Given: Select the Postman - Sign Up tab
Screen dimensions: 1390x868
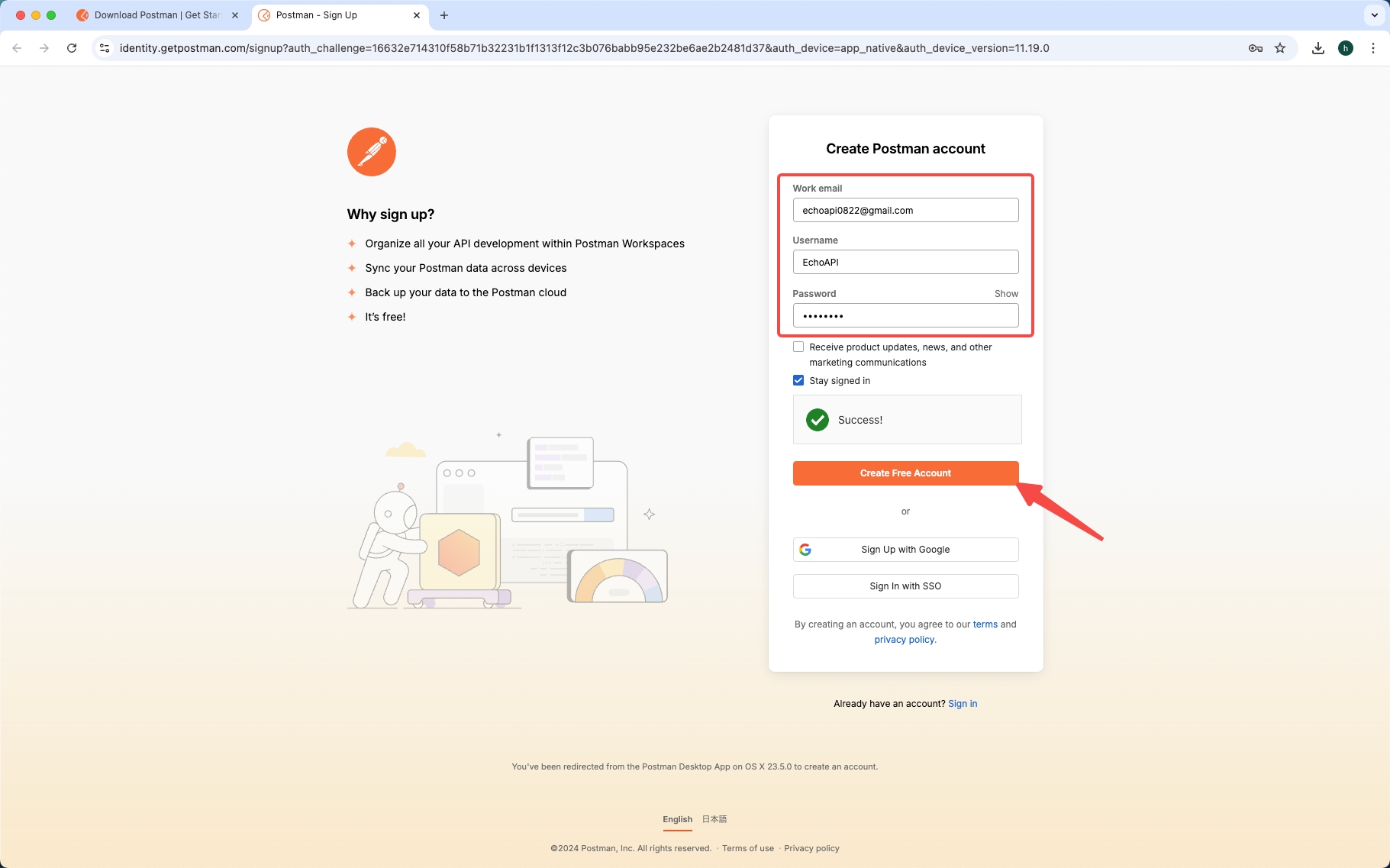Looking at the screenshot, I should (340, 15).
